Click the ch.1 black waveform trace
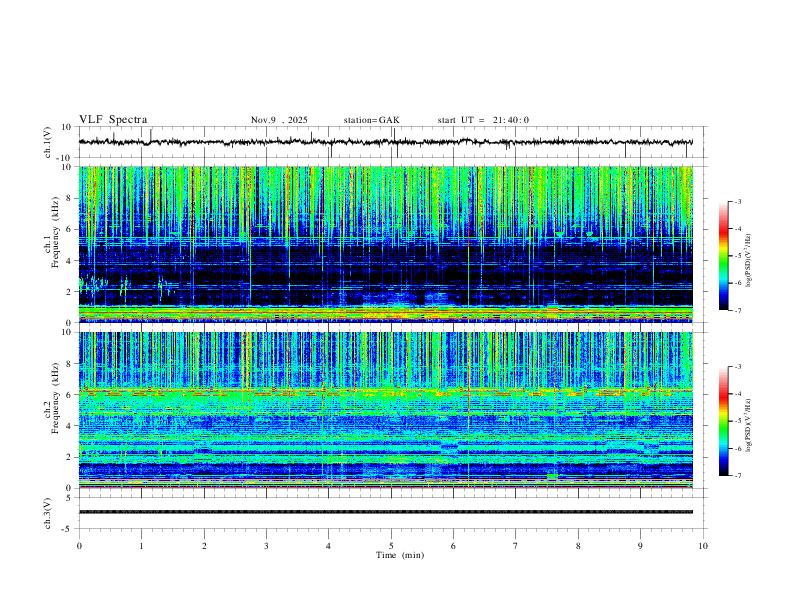This screenshot has height=612, width=792. click(x=385, y=142)
